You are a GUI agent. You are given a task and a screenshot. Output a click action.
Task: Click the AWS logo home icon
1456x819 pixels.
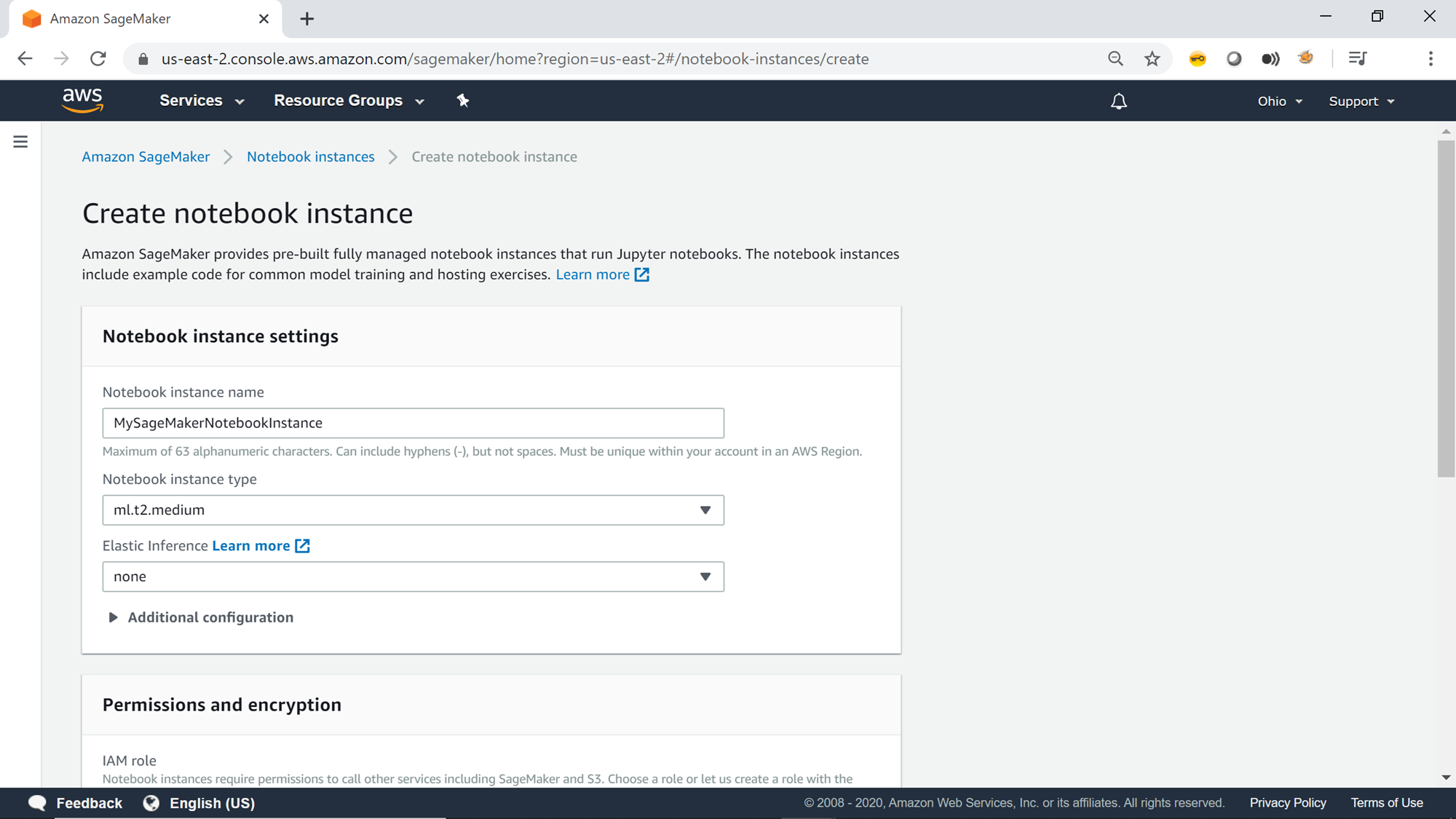tap(82, 100)
